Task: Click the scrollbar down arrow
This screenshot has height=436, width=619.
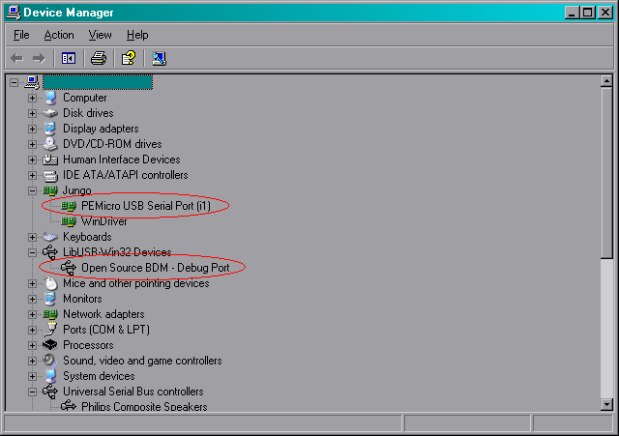Action: tap(606, 404)
